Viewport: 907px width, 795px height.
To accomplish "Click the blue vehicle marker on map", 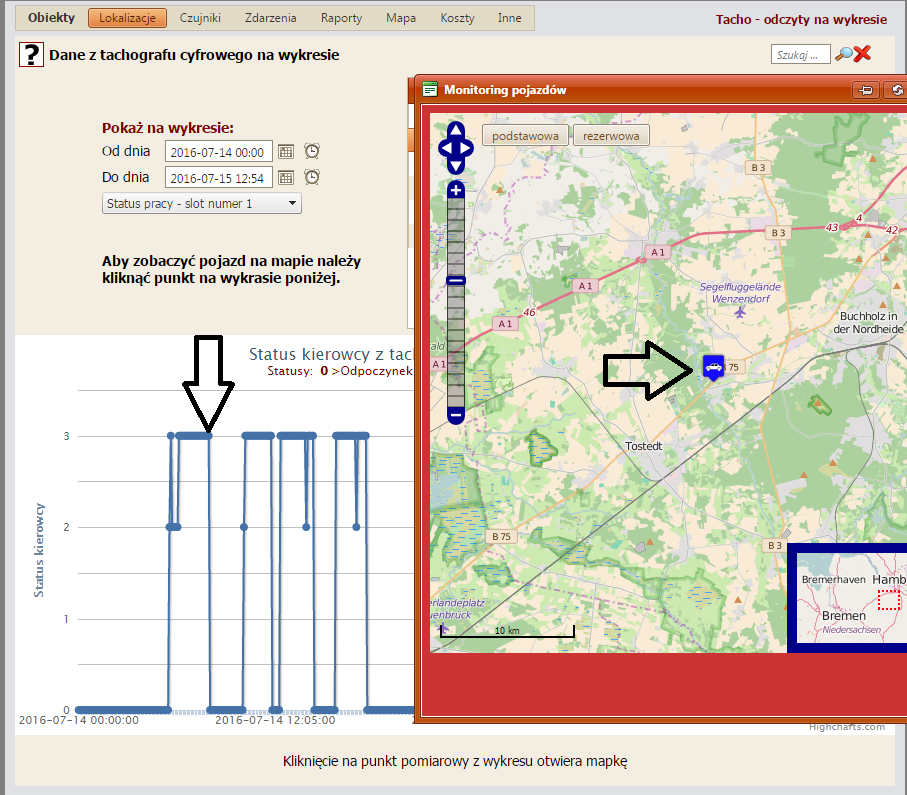I will tap(713, 367).
